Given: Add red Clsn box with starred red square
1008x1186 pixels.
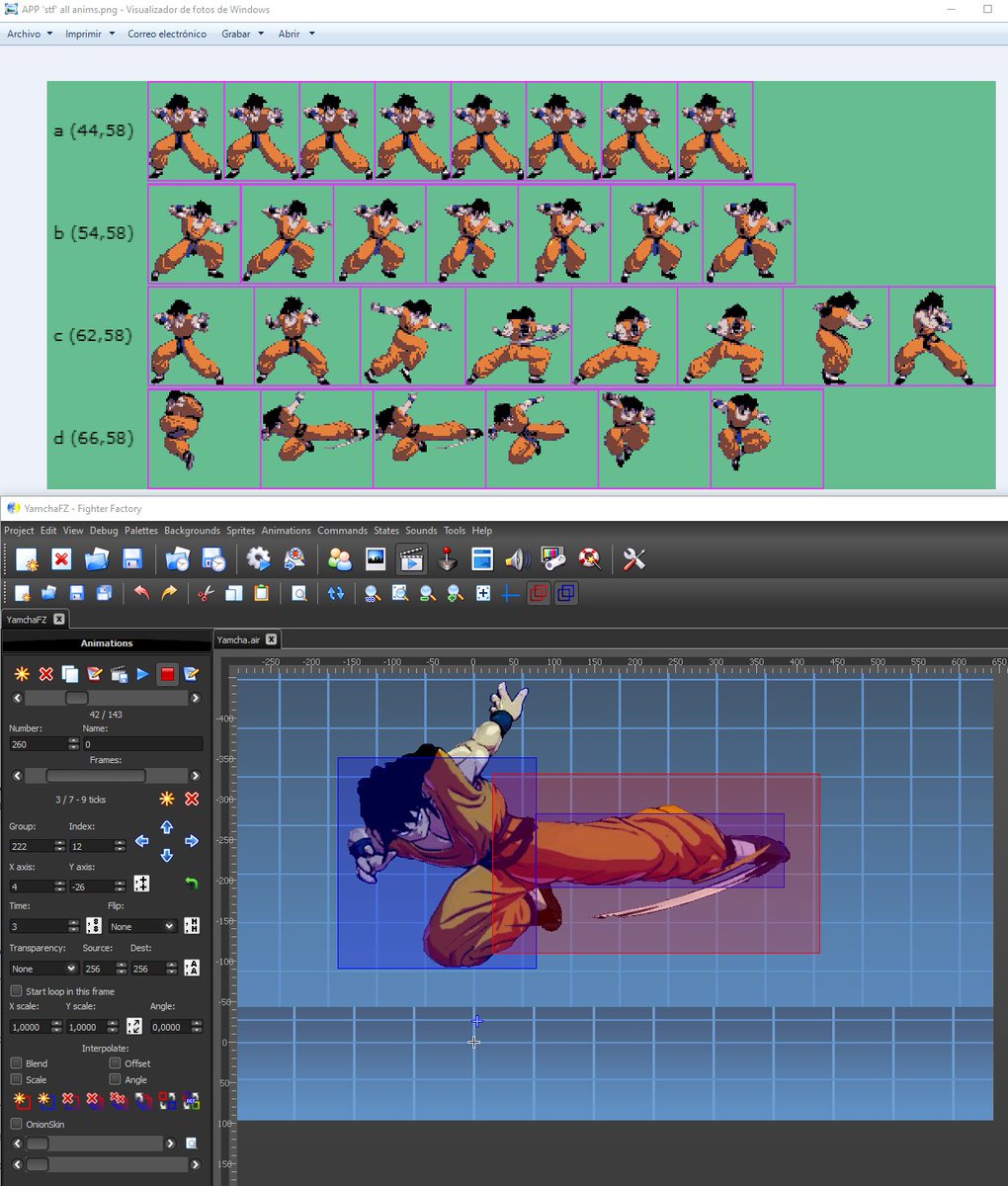Looking at the screenshot, I should tap(21, 1100).
